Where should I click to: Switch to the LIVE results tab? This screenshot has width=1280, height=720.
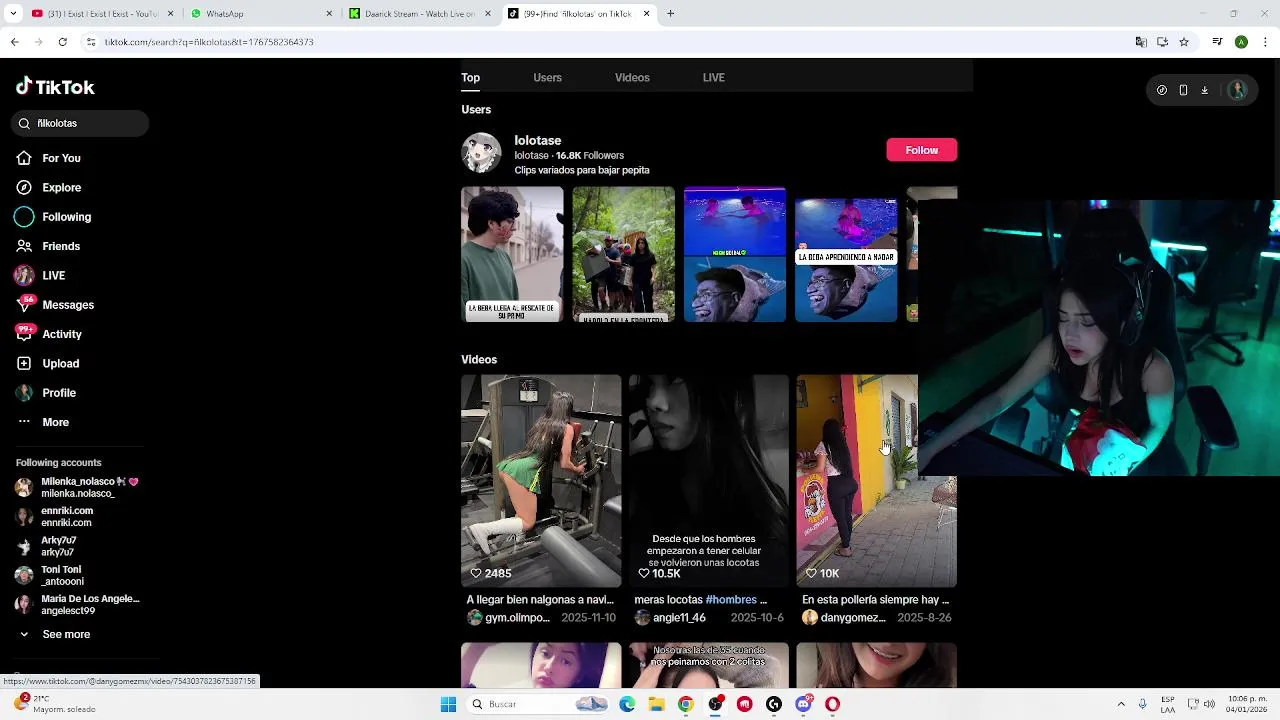point(713,77)
